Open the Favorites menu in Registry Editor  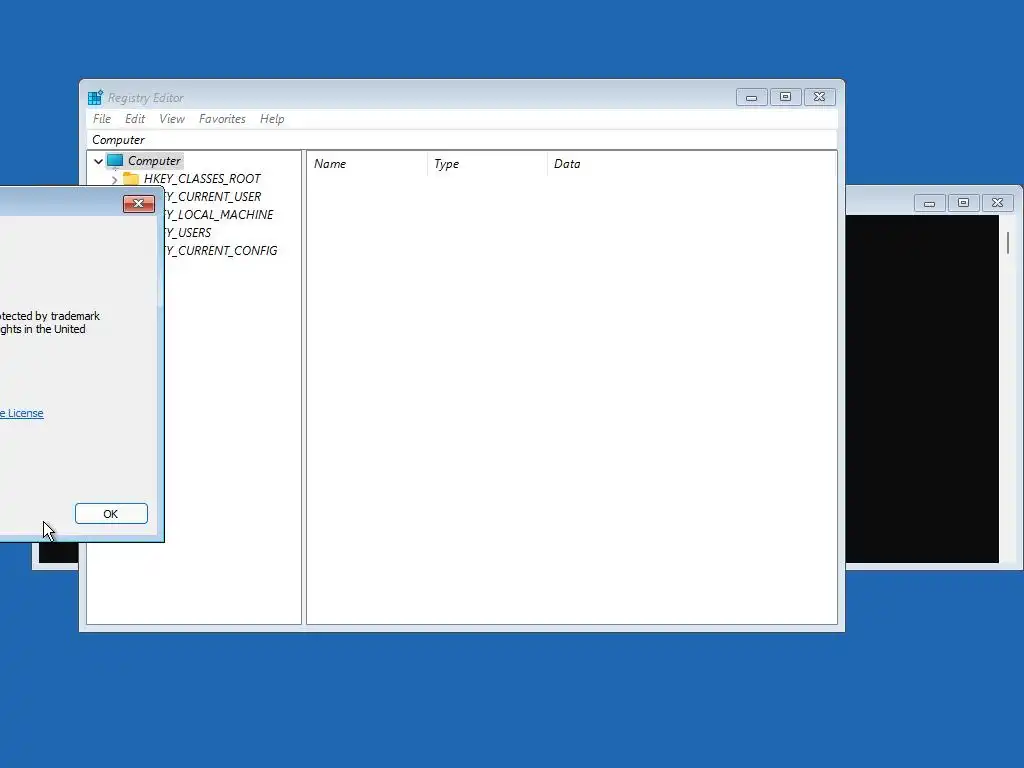click(x=222, y=119)
